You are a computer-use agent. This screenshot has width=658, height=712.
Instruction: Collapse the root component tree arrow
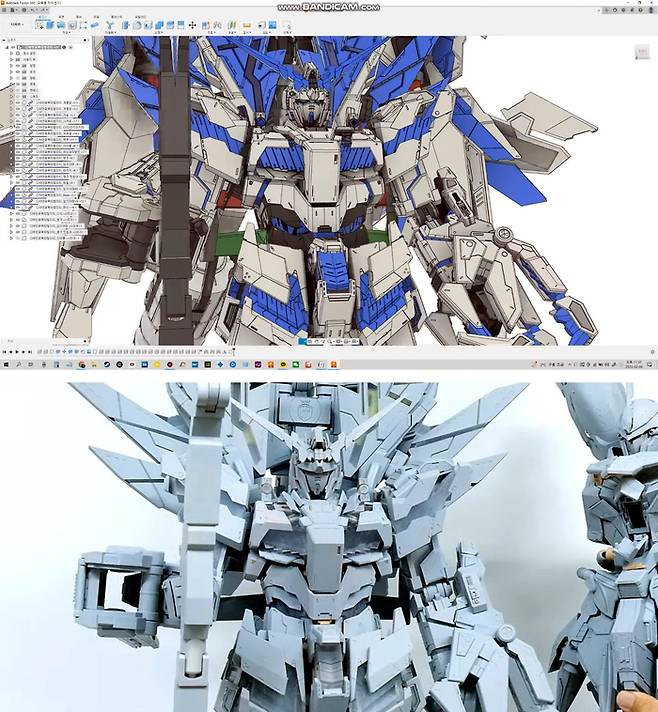[x=7, y=47]
